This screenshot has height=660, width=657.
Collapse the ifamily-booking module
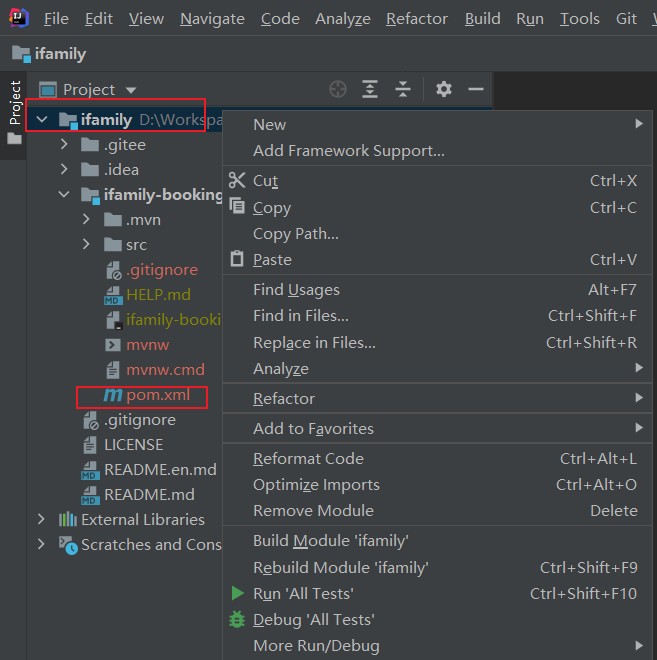tap(64, 194)
